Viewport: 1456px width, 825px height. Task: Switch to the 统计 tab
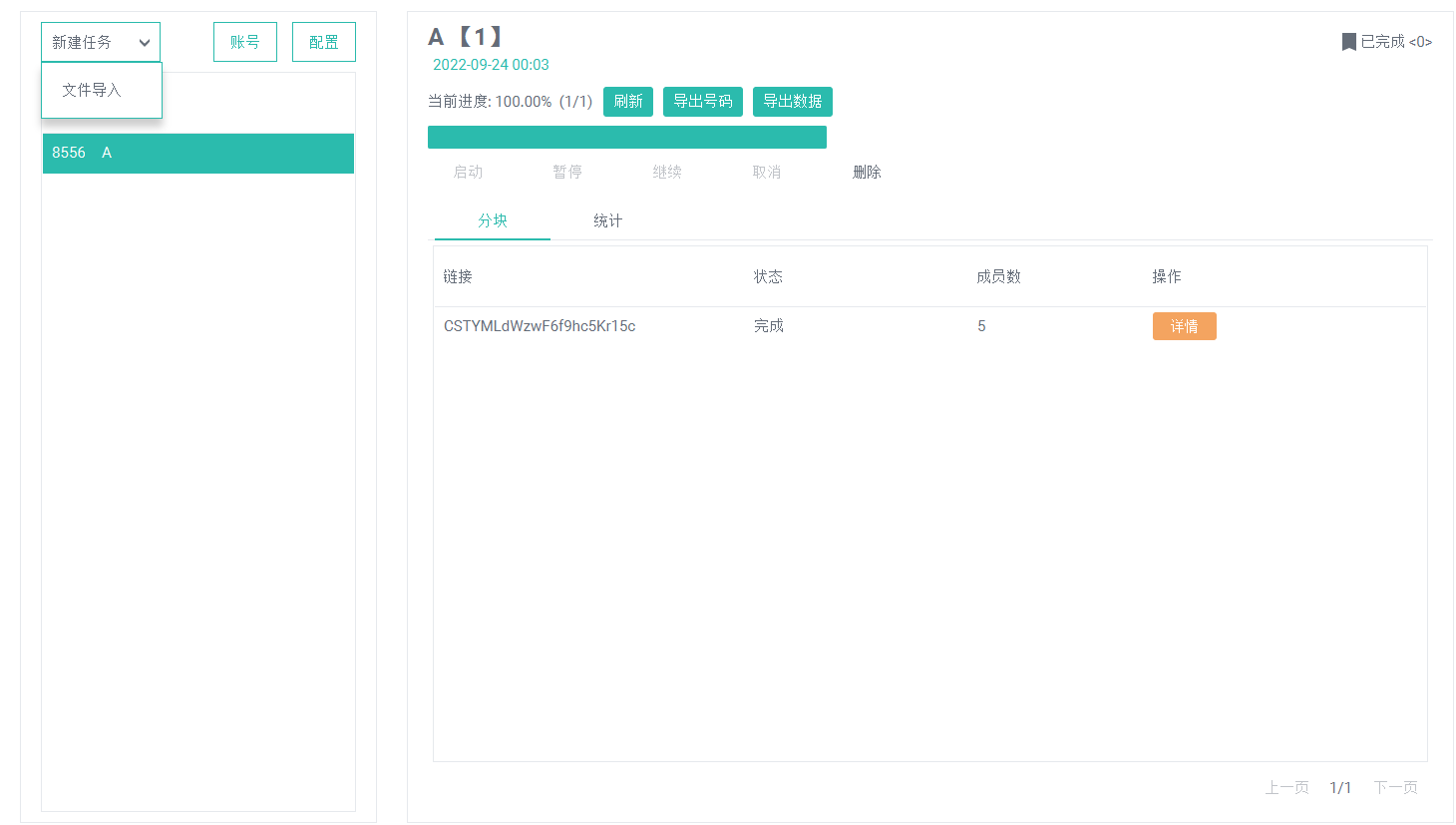tap(607, 220)
